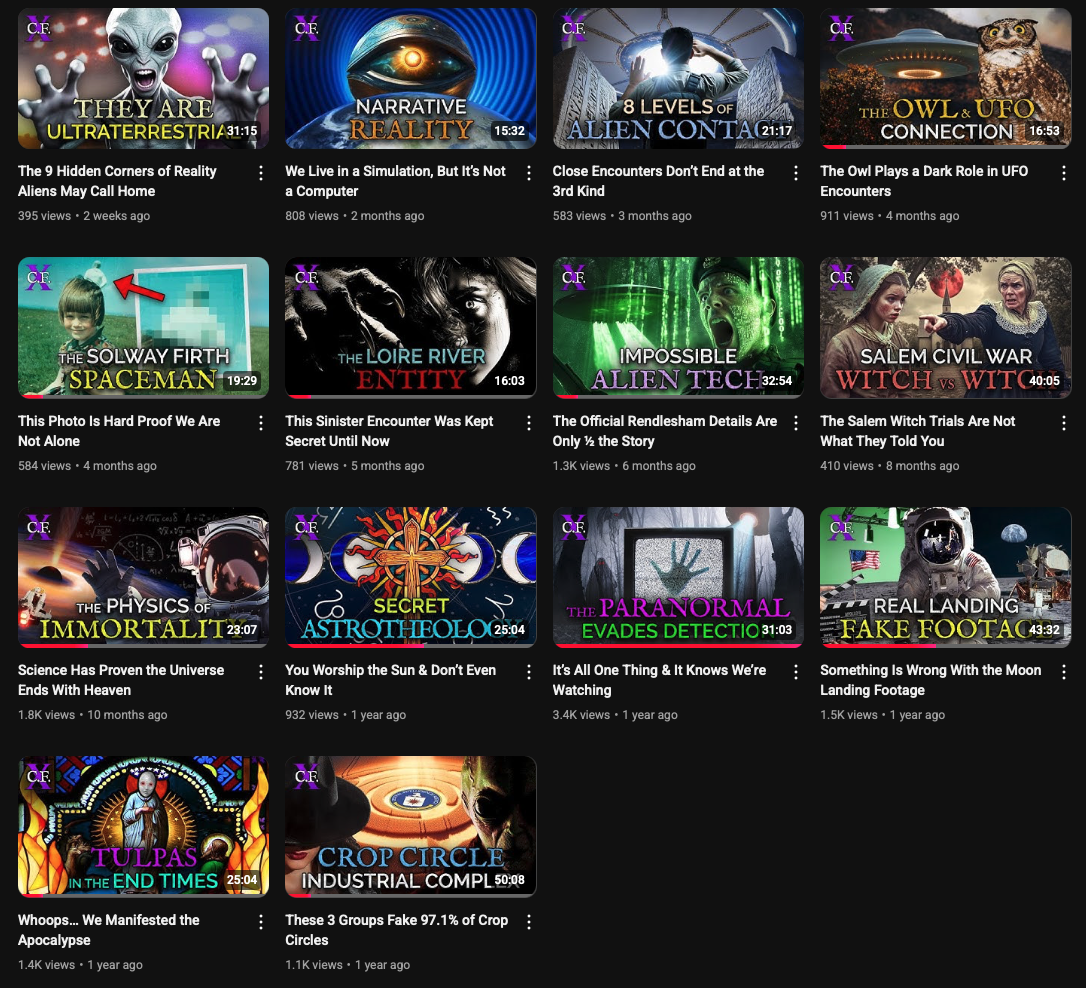
Task: Open options menu for Solway Firth photo video
Action: click(260, 423)
